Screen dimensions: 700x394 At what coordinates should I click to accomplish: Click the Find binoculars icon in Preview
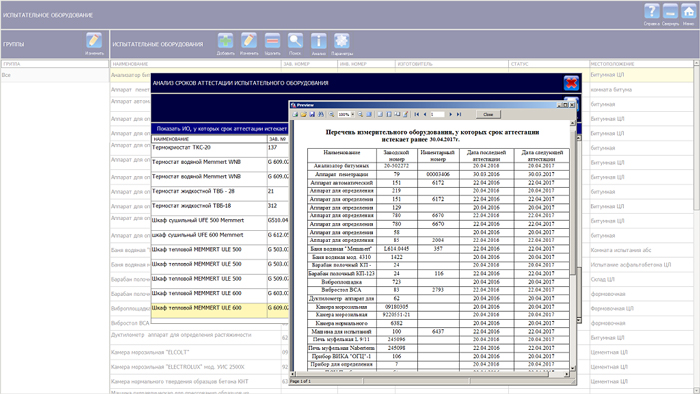click(x=321, y=114)
